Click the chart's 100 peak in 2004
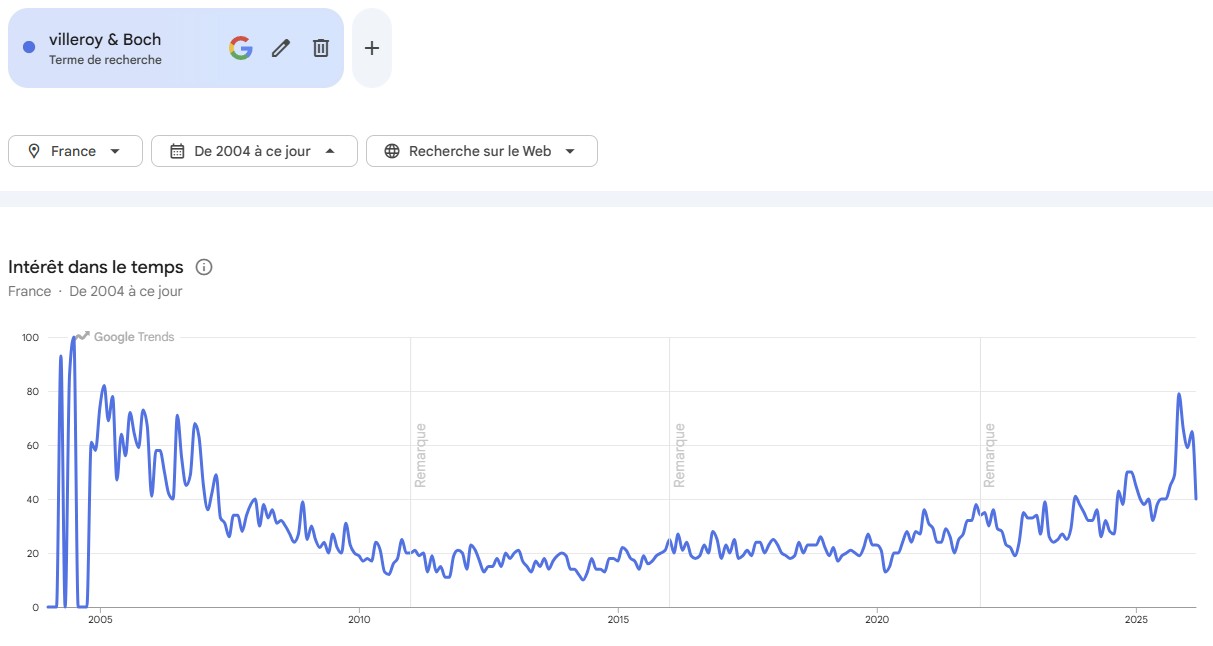1213x646 pixels. tap(74, 338)
